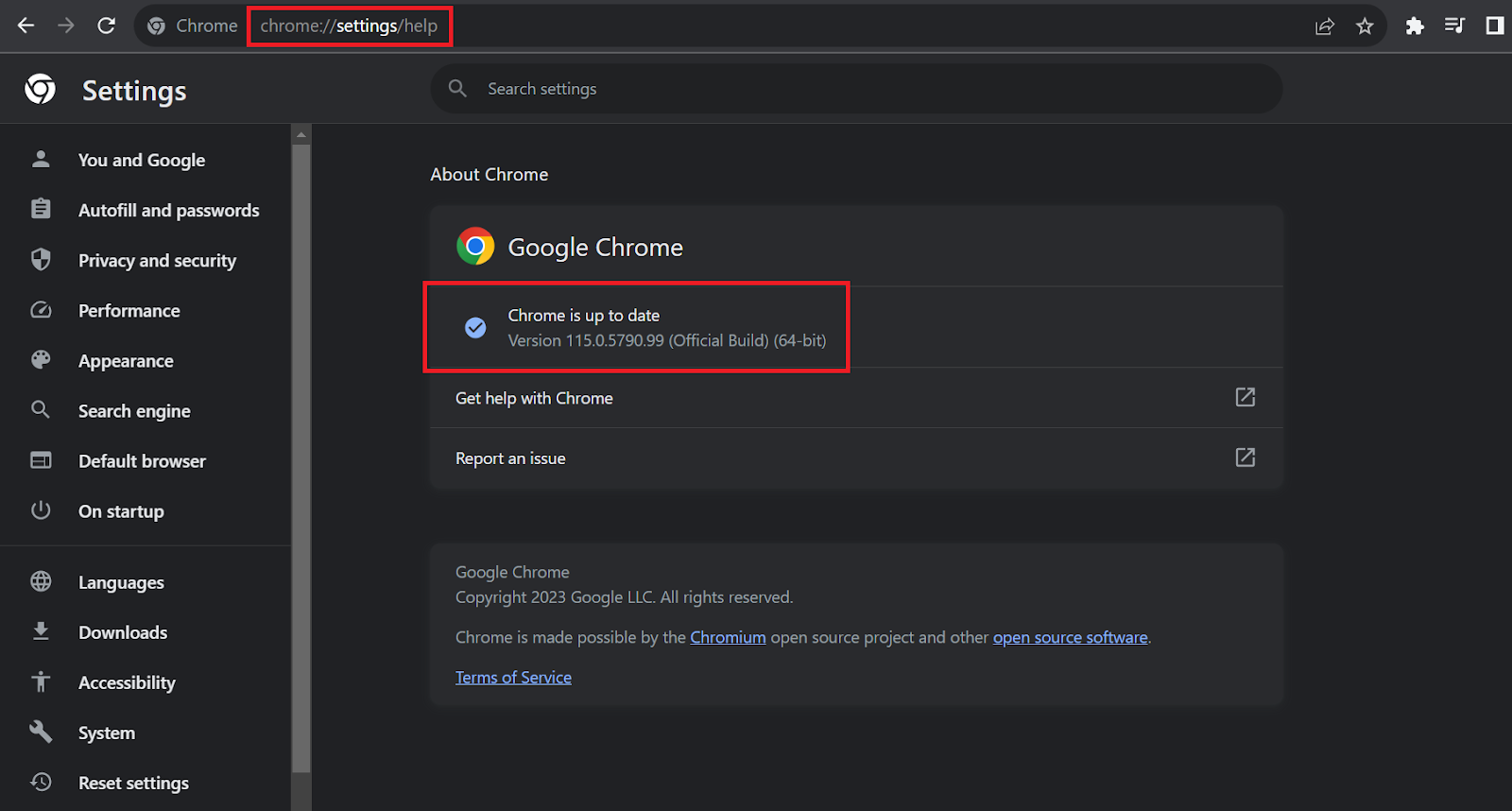Click the About Chrome heading
1512x811 pixels.
tap(490, 174)
